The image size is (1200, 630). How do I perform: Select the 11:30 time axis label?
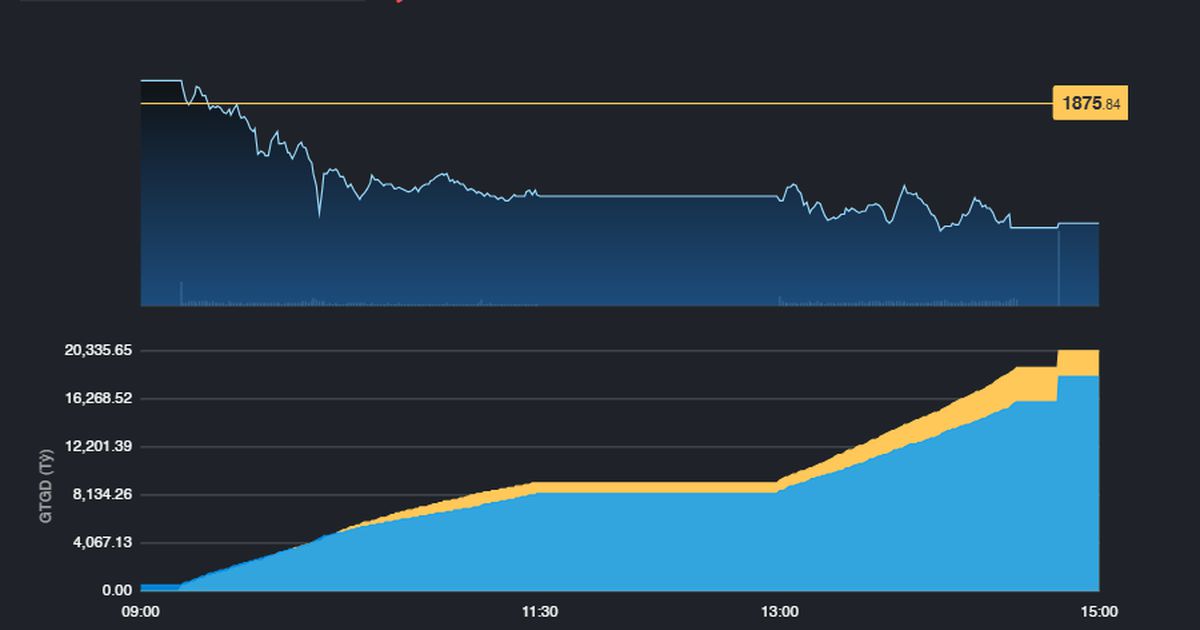pyautogui.click(x=540, y=610)
